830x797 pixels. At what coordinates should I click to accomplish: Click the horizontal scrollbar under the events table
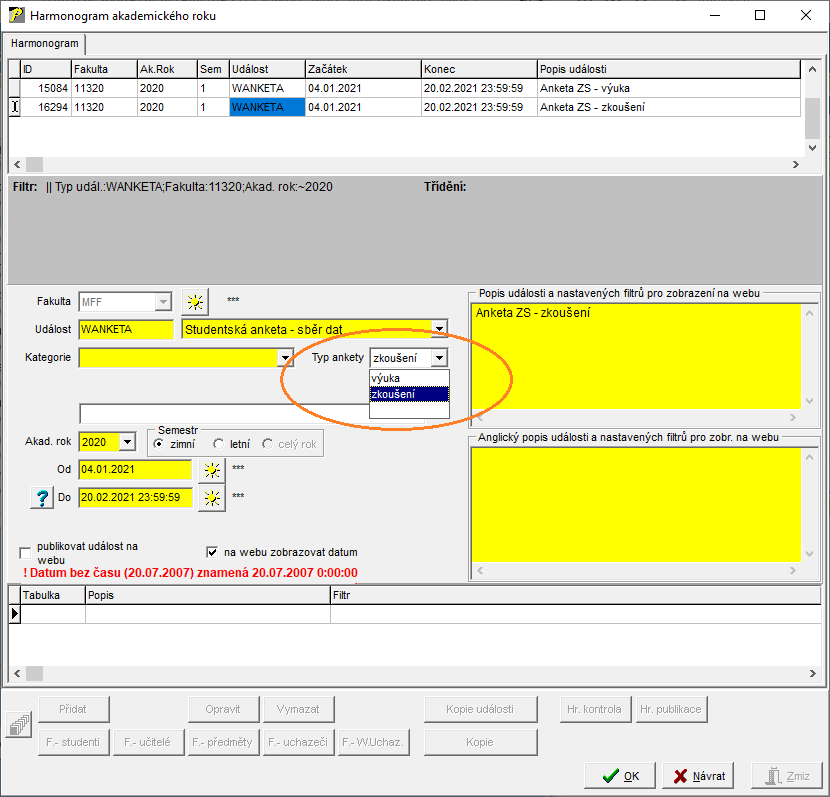point(400,164)
